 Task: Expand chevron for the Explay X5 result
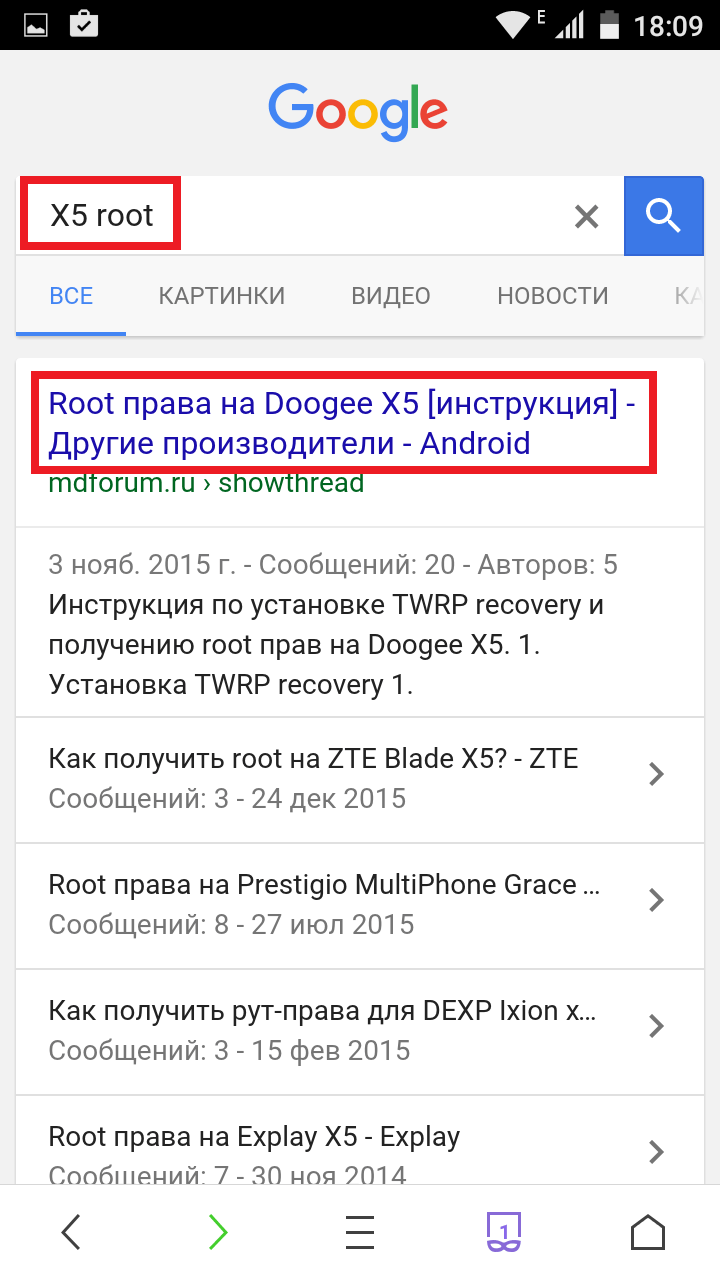656,1152
